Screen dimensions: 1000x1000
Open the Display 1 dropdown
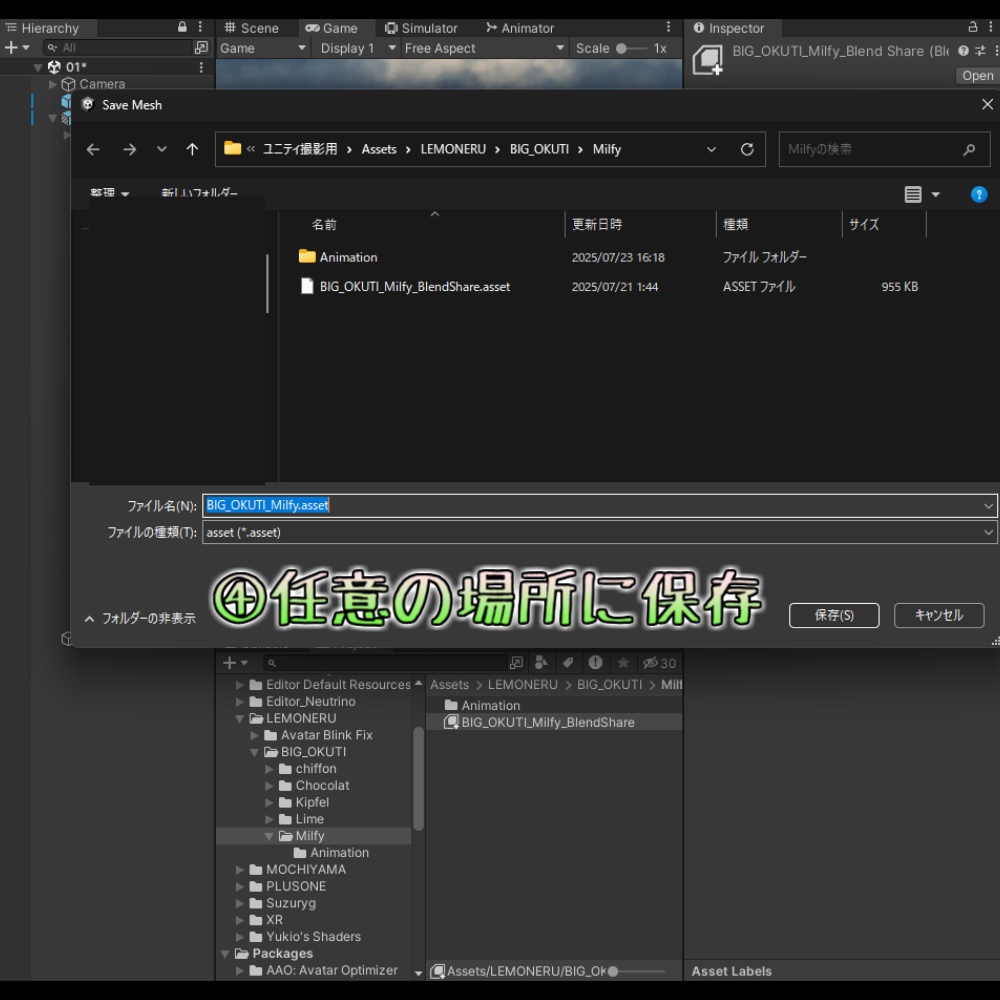(358, 48)
